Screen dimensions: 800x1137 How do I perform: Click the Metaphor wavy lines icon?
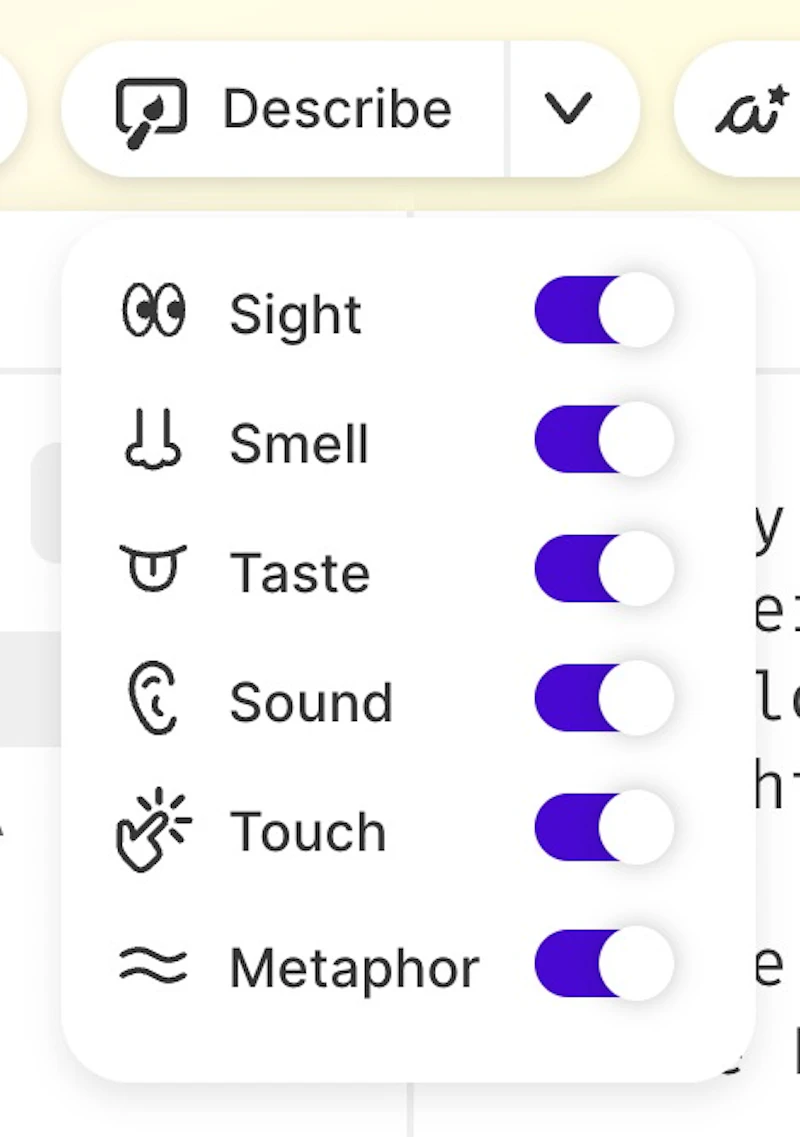click(x=153, y=966)
